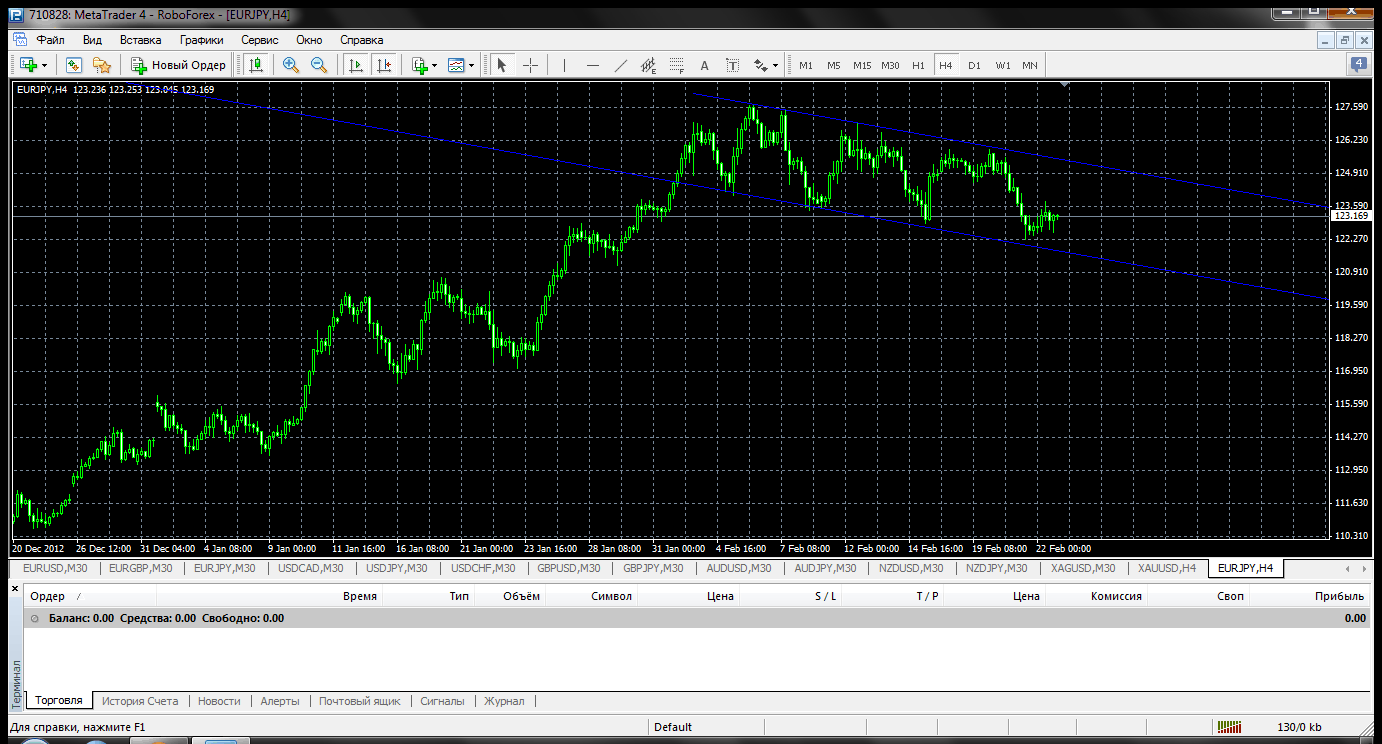Sort orders by the Прибыль column header

[x=1339, y=596]
